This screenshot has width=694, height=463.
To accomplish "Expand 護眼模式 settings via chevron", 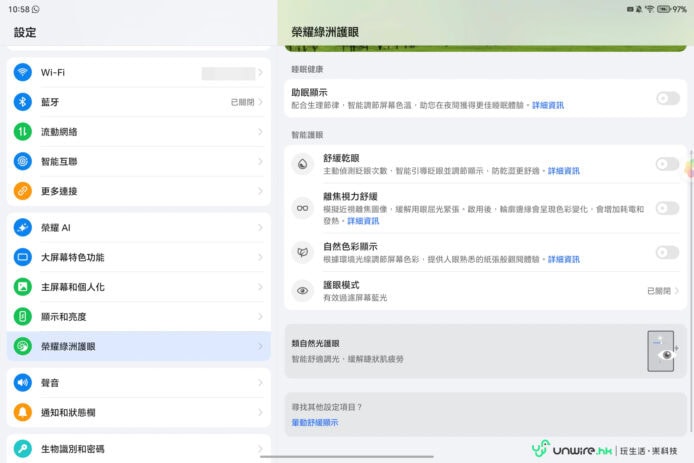I will pyautogui.click(x=677, y=291).
